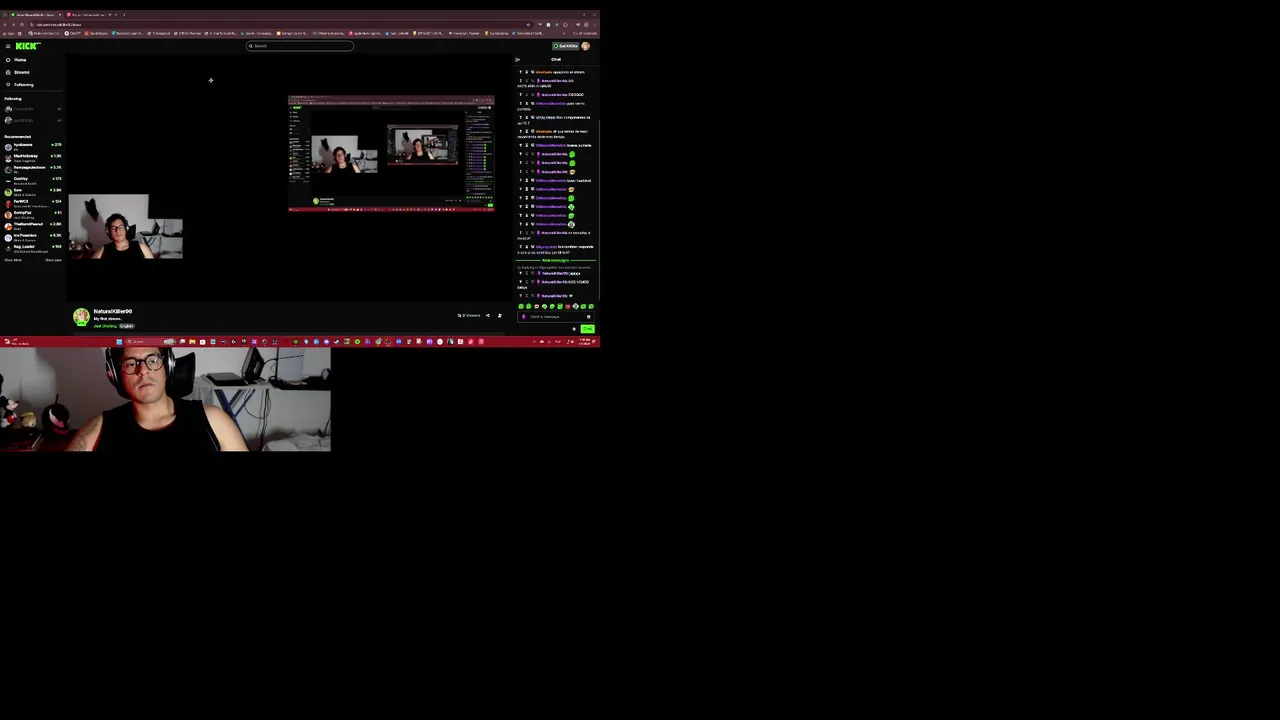Open recommended channel Rampagejackson
This screenshot has height=720, width=1280.
[32, 168]
